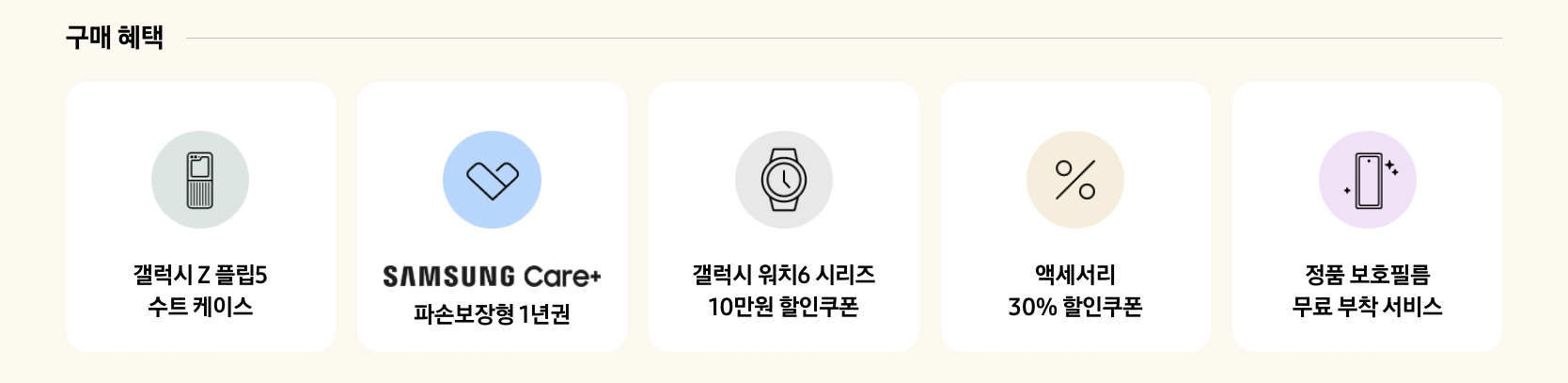Click the screen protector film sparkle icon

click(x=1368, y=180)
